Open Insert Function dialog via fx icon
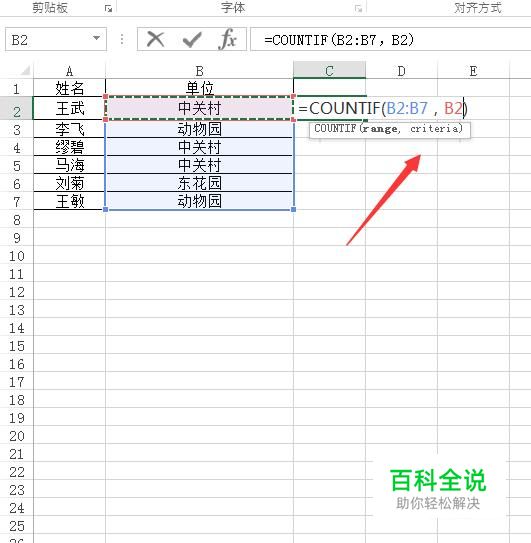 point(228,39)
